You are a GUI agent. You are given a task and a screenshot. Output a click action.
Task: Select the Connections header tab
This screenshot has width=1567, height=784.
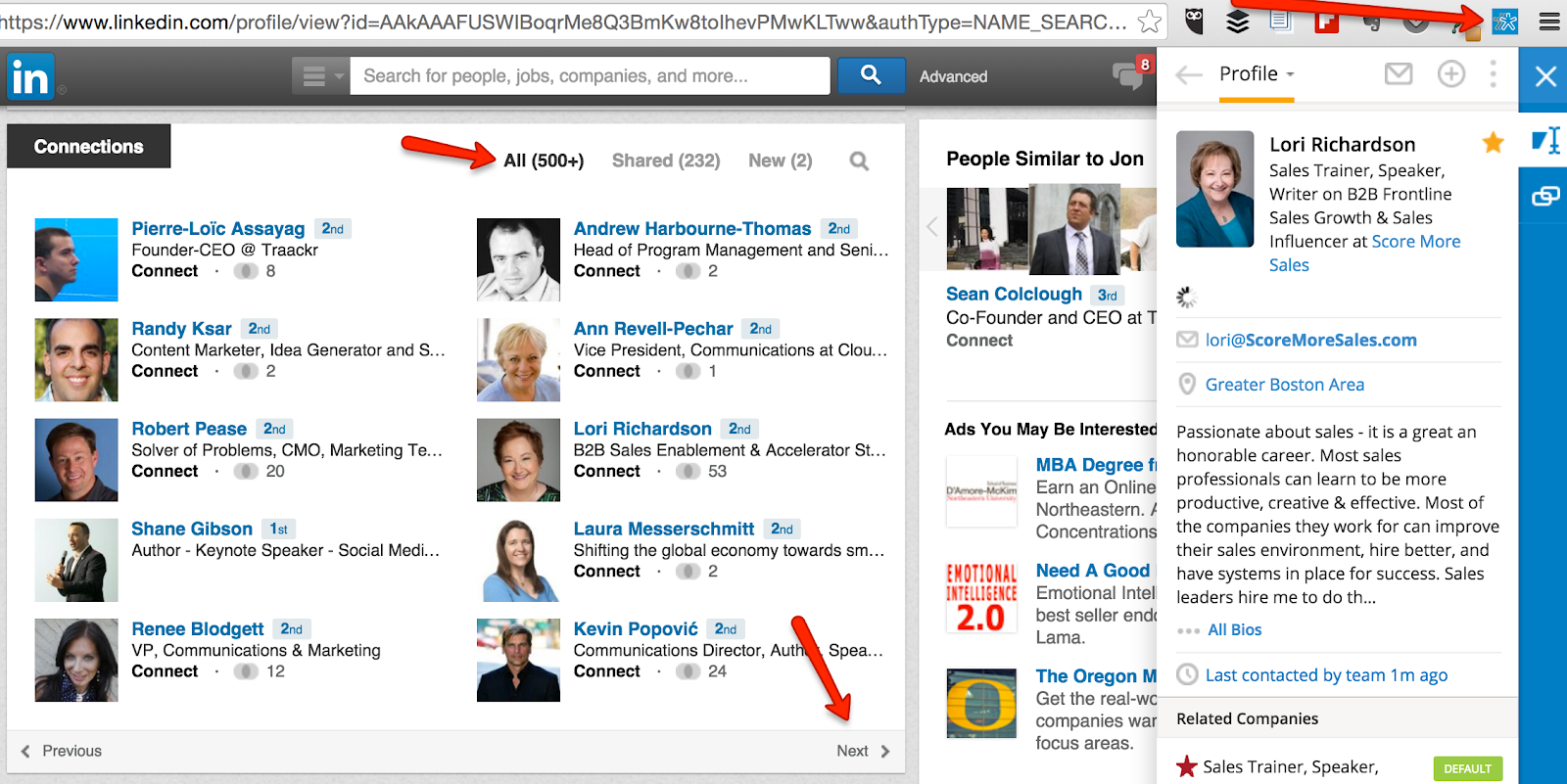click(x=89, y=146)
